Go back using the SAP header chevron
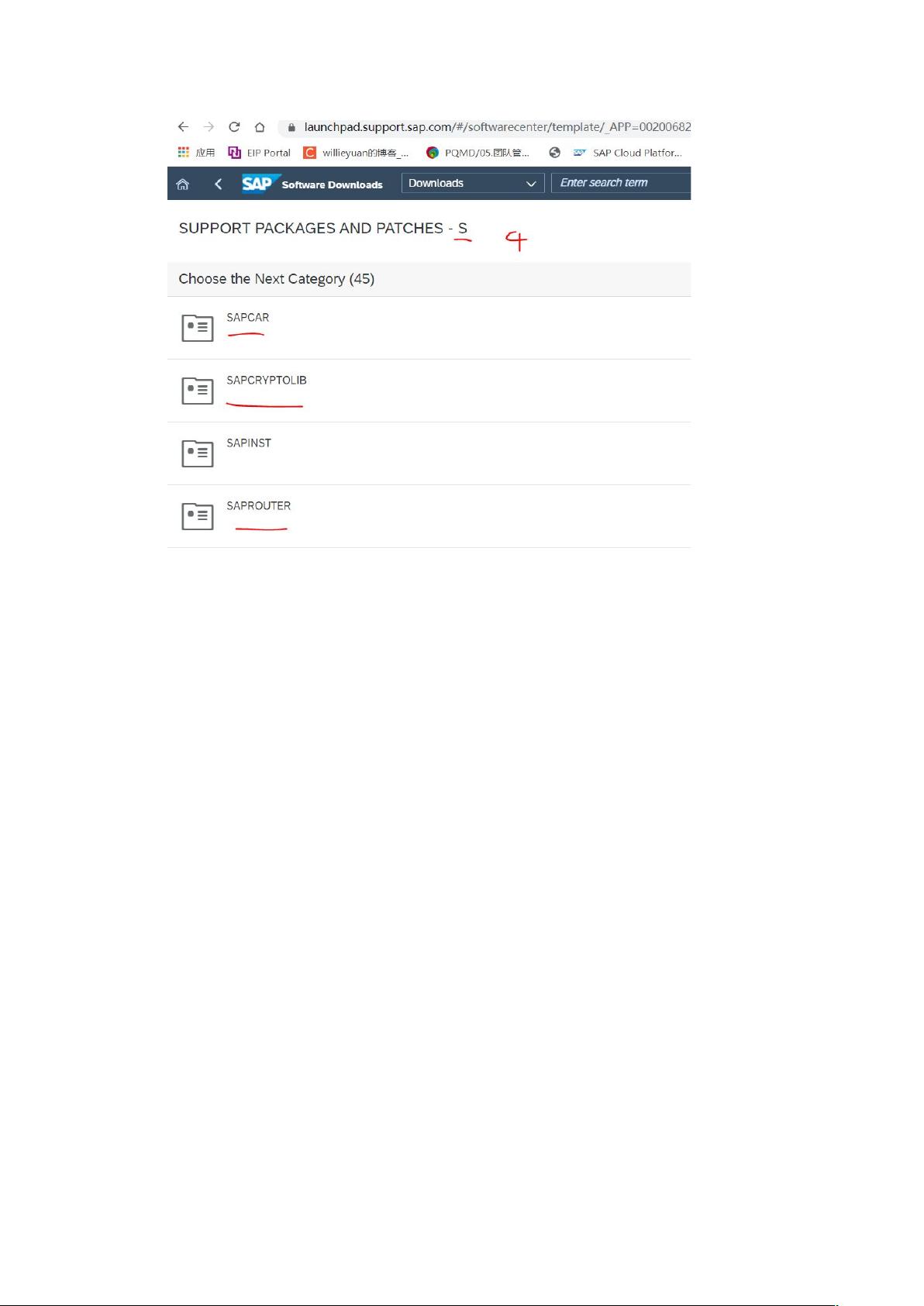924x1306 pixels. coord(219,184)
